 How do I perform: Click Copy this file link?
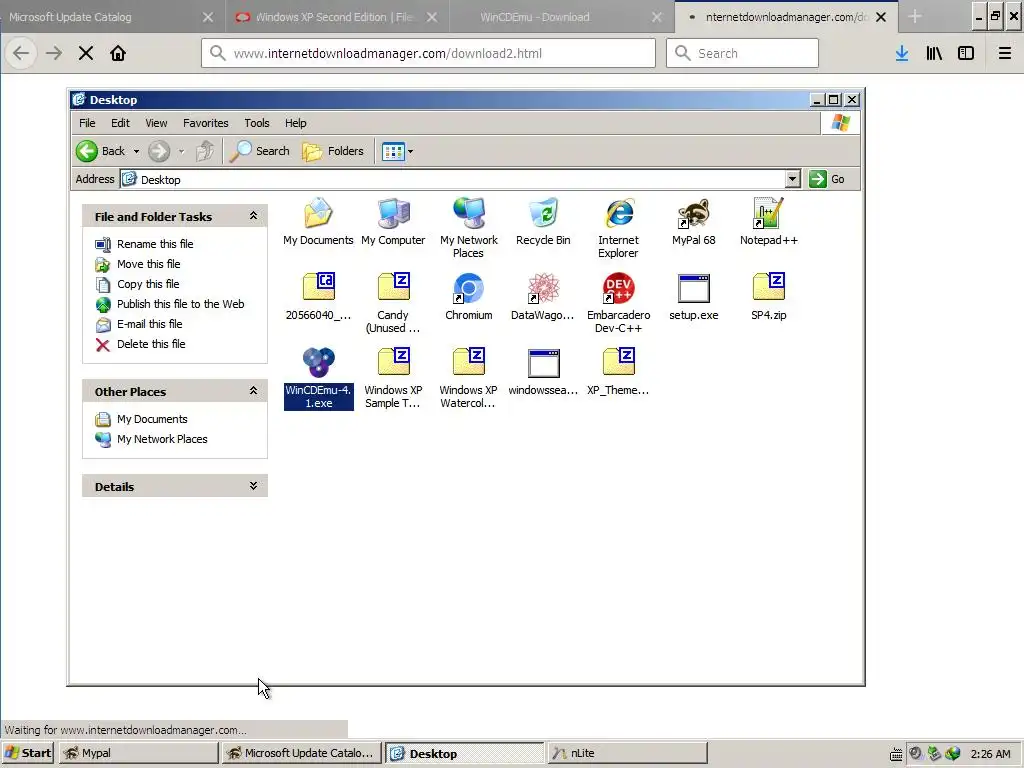coord(148,284)
